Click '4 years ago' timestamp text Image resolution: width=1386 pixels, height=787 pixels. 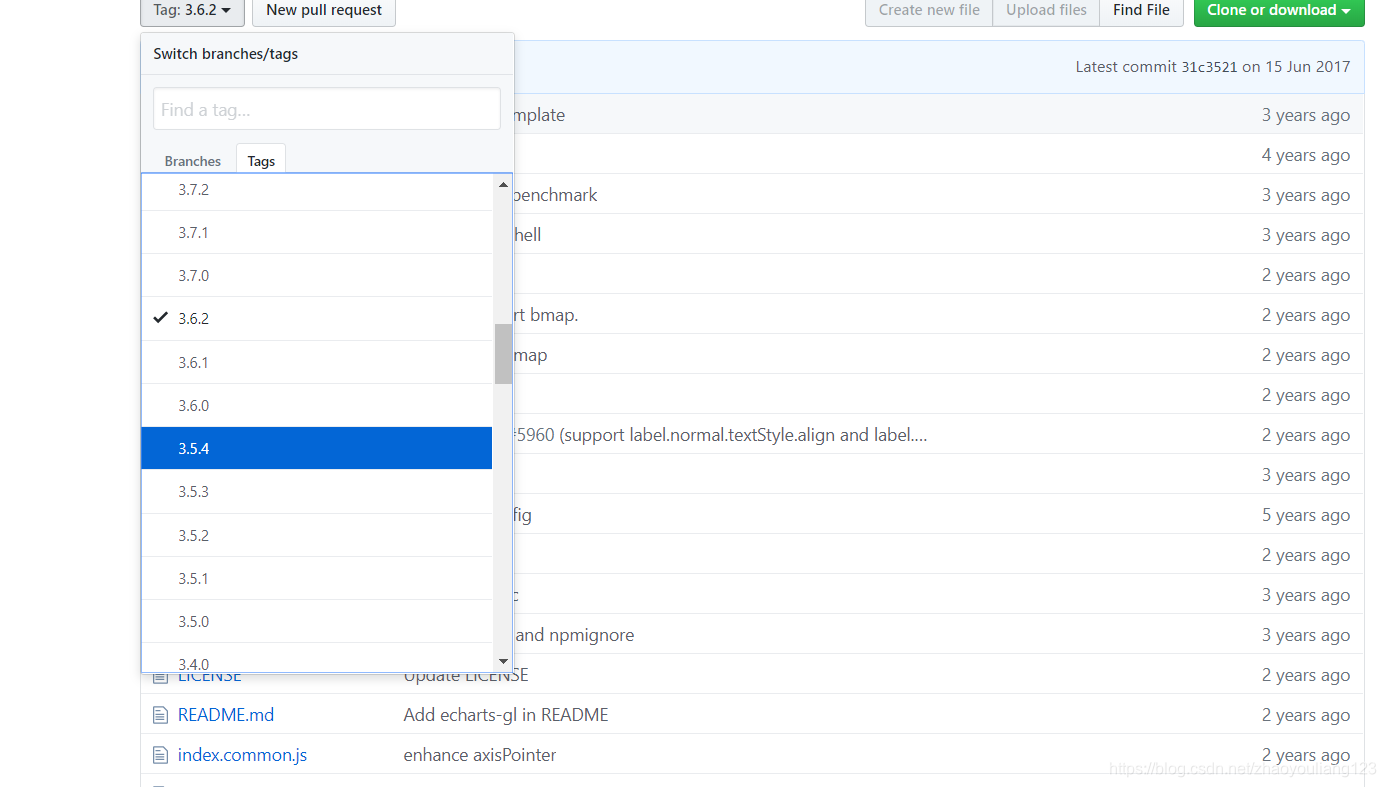point(1306,155)
